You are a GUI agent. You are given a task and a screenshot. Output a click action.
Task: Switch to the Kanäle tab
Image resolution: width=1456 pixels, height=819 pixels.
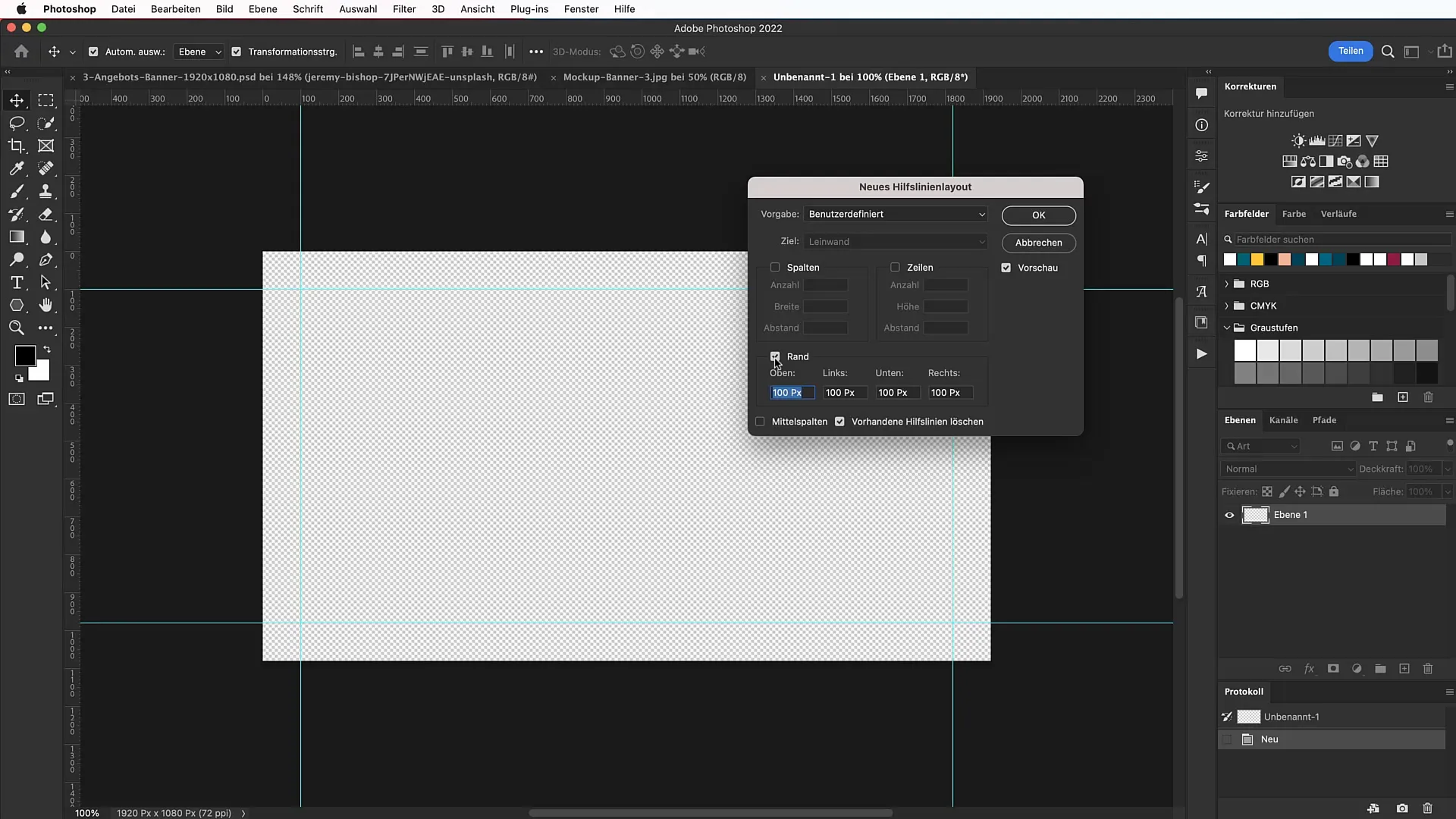pos(1283,420)
